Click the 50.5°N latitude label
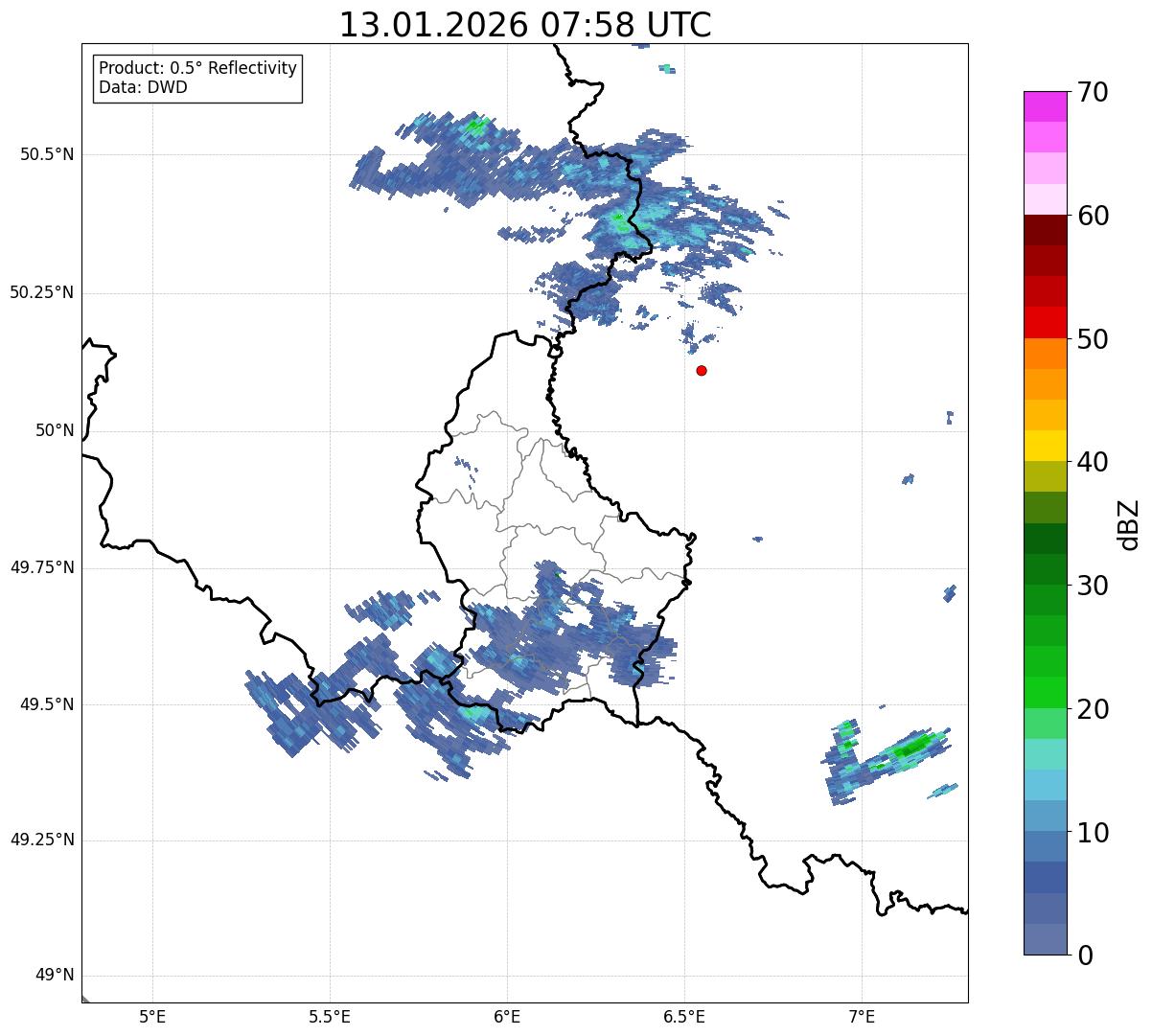This screenshot has height=1036, width=1152. pyautogui.click(x=46, y=154)
